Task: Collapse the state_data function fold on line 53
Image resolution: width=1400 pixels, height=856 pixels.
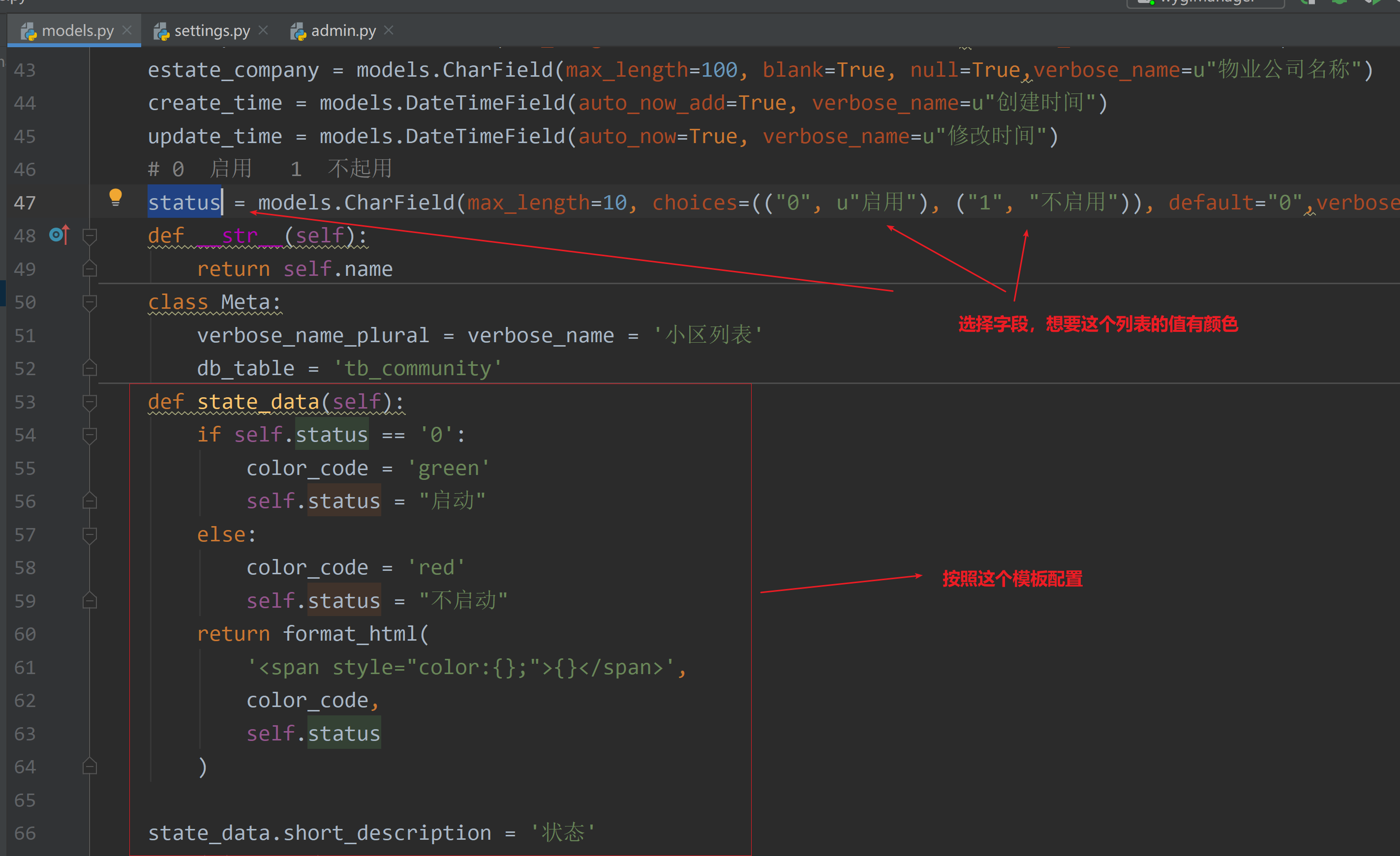Action: click(x=89, y=402)
